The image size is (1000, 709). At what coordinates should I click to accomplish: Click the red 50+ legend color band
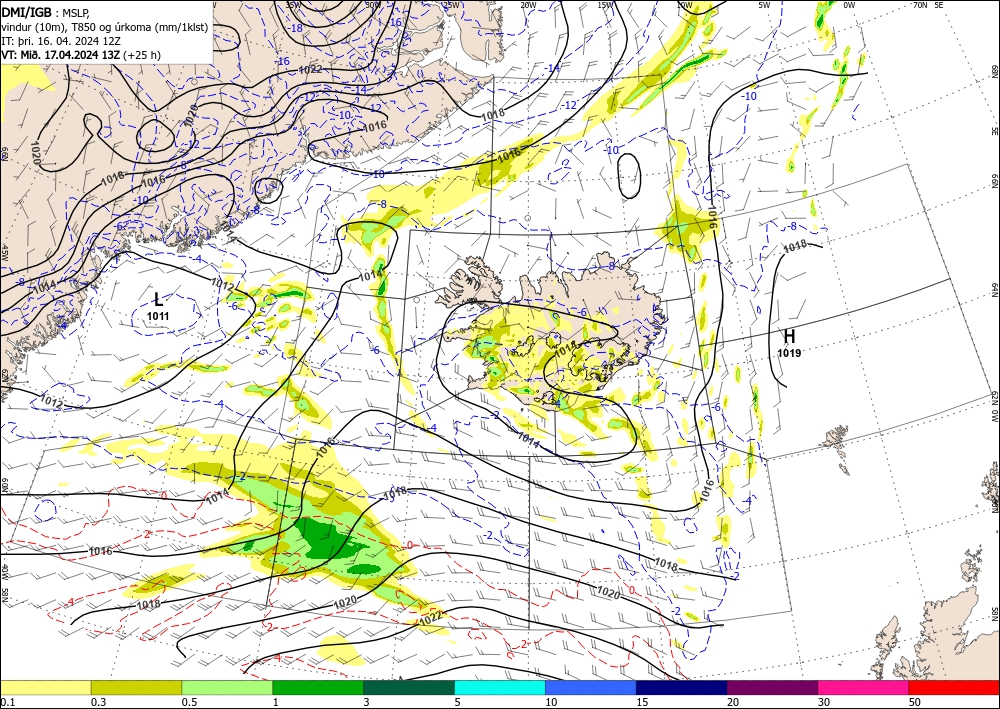[x=954, y=687]
